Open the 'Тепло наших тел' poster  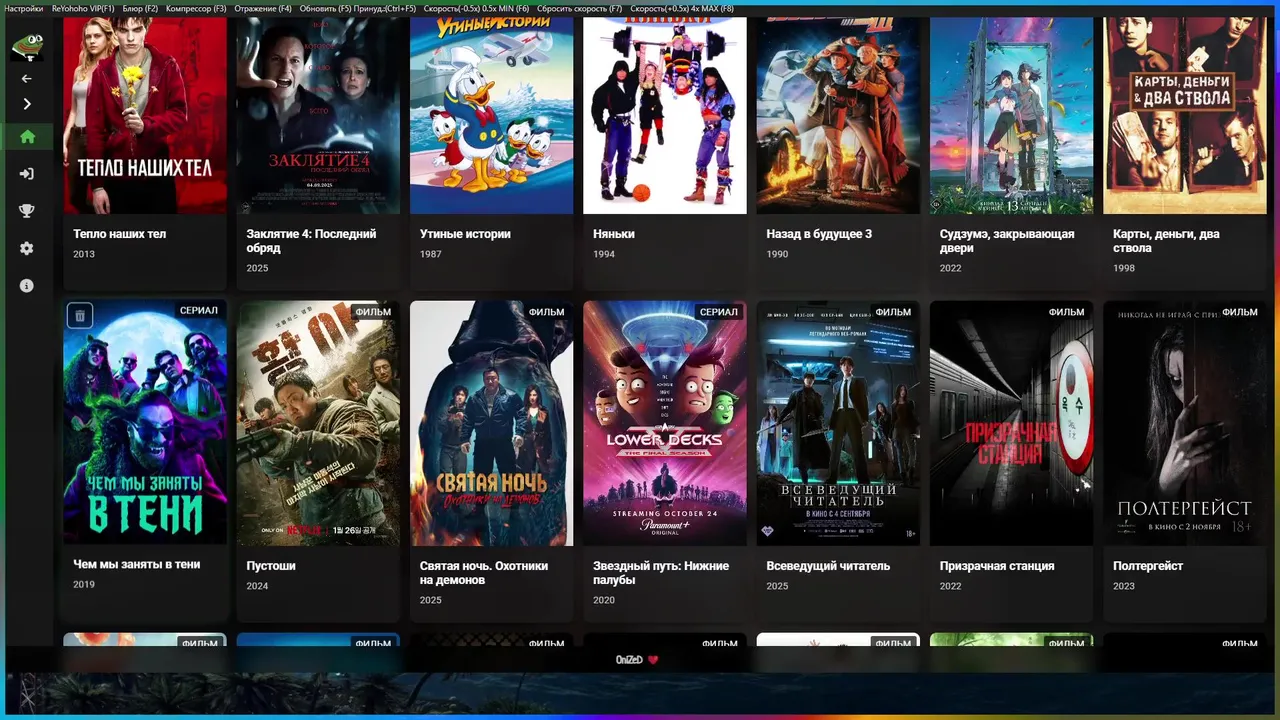click(x=145, y=115)
